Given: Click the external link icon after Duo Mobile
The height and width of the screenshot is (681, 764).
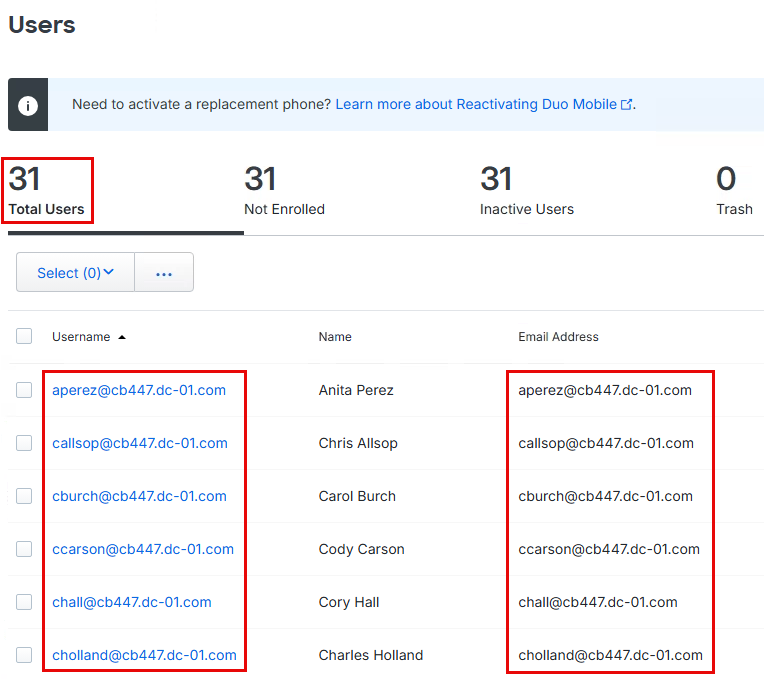Looking at the screenshot, I should coord(627,105).
